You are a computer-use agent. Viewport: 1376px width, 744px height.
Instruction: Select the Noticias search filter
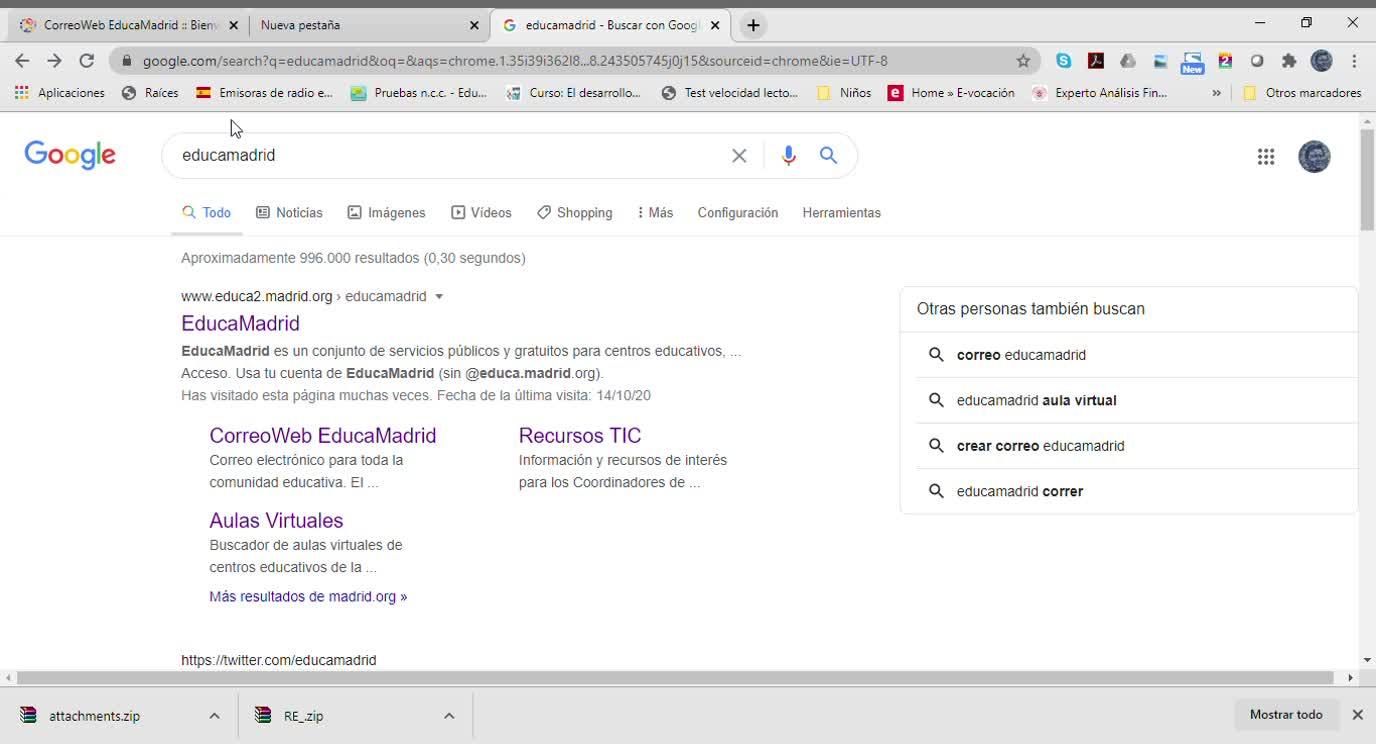pos(289,213)
